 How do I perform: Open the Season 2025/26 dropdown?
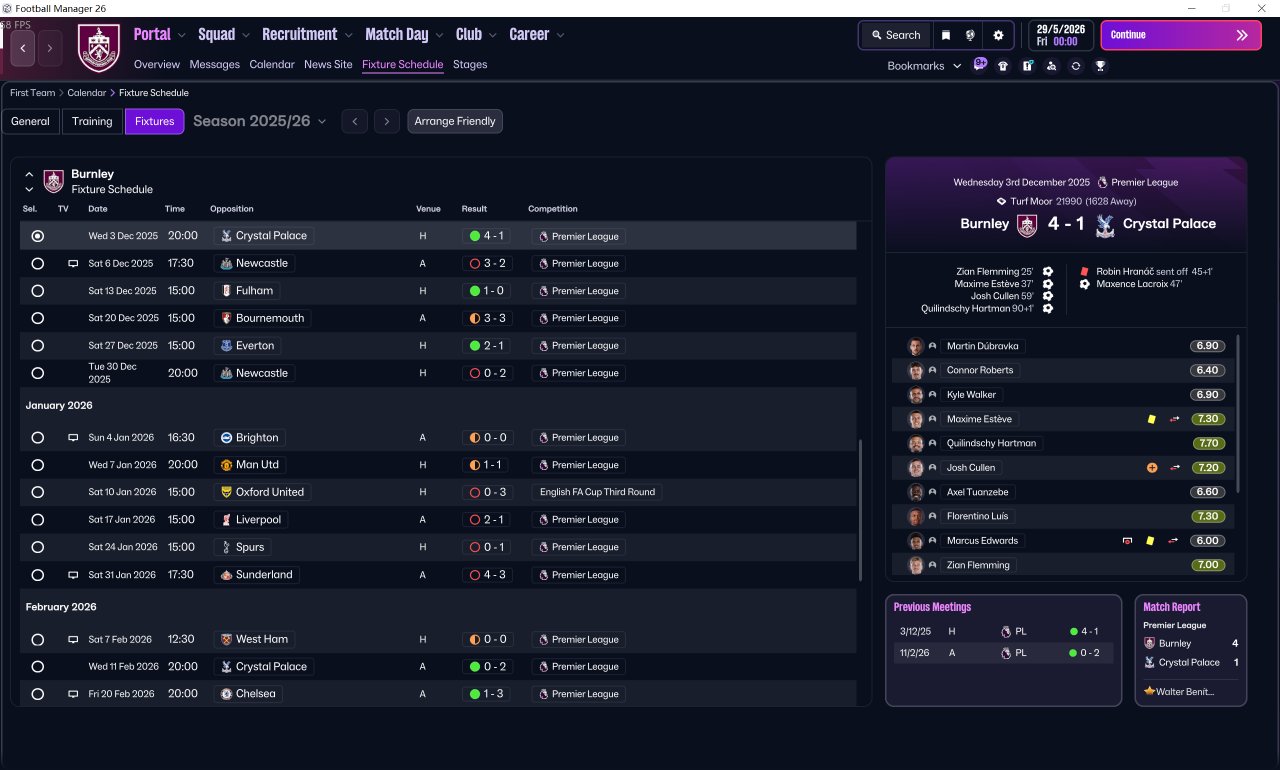coord(260,121)
